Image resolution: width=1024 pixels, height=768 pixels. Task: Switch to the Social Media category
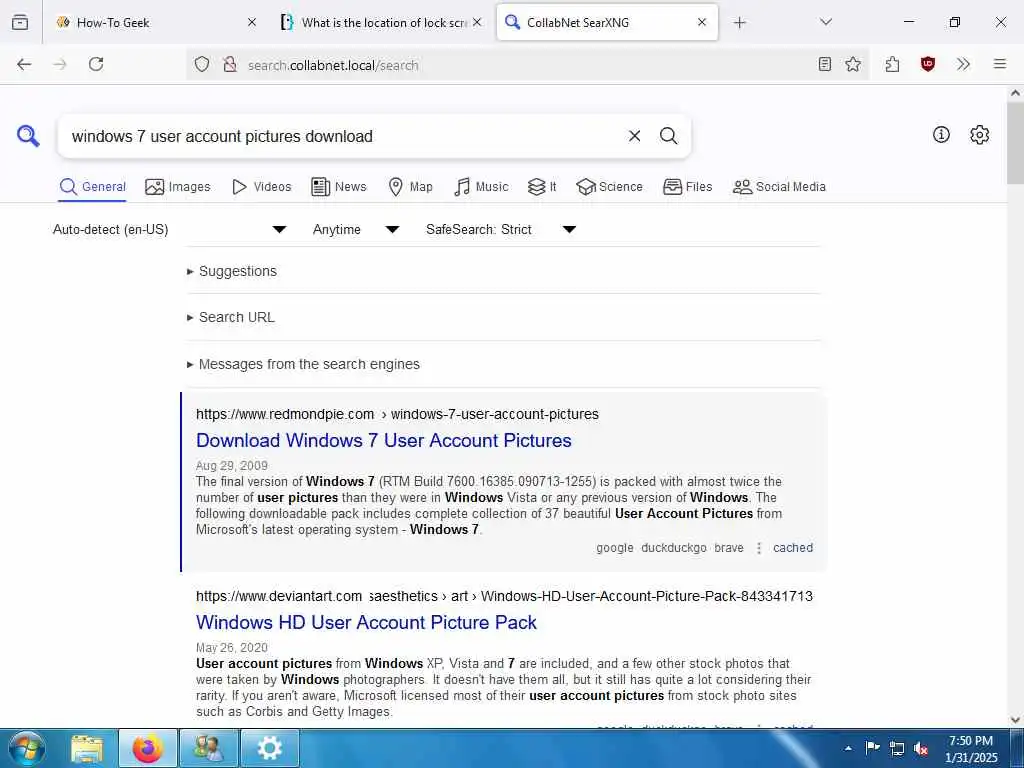point(779,187)
